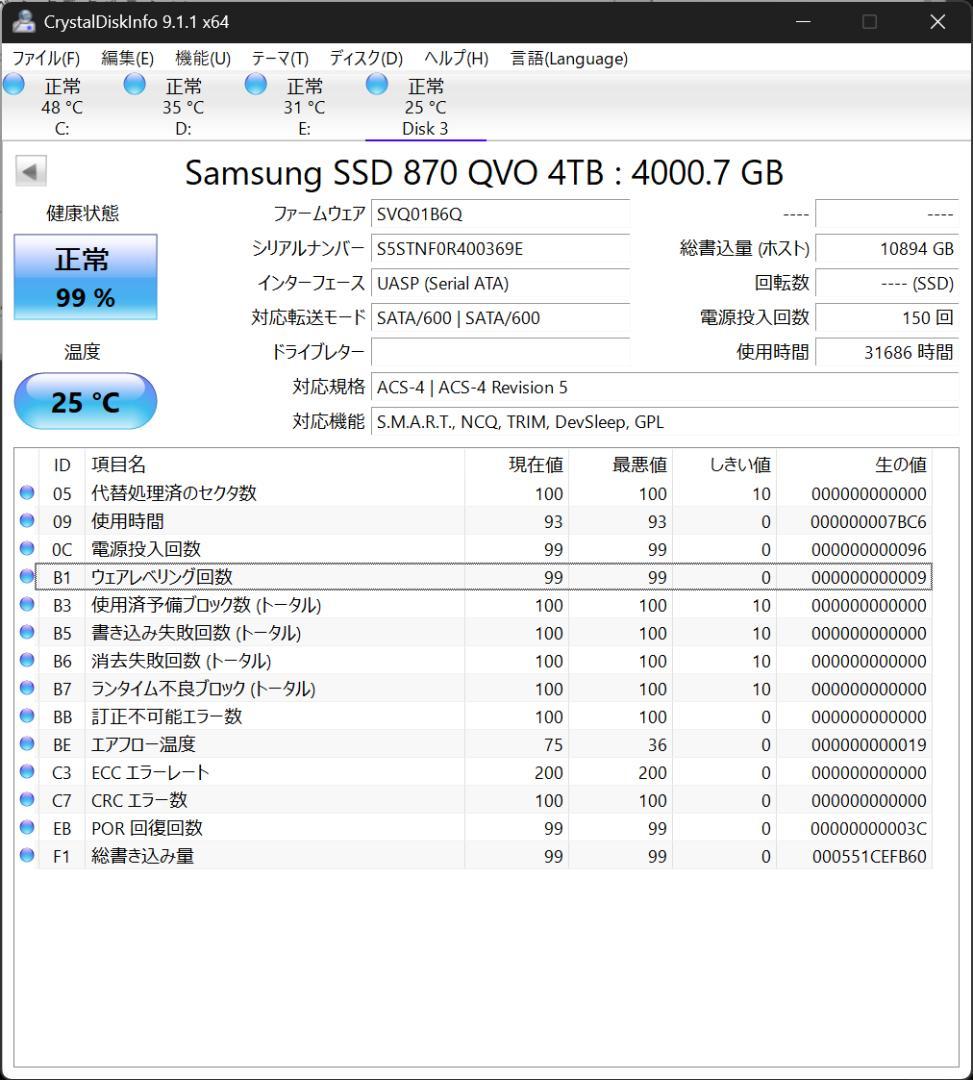Click the 最悪値 column header
This screenshot has height=1080, width=973.
[621, 465]
